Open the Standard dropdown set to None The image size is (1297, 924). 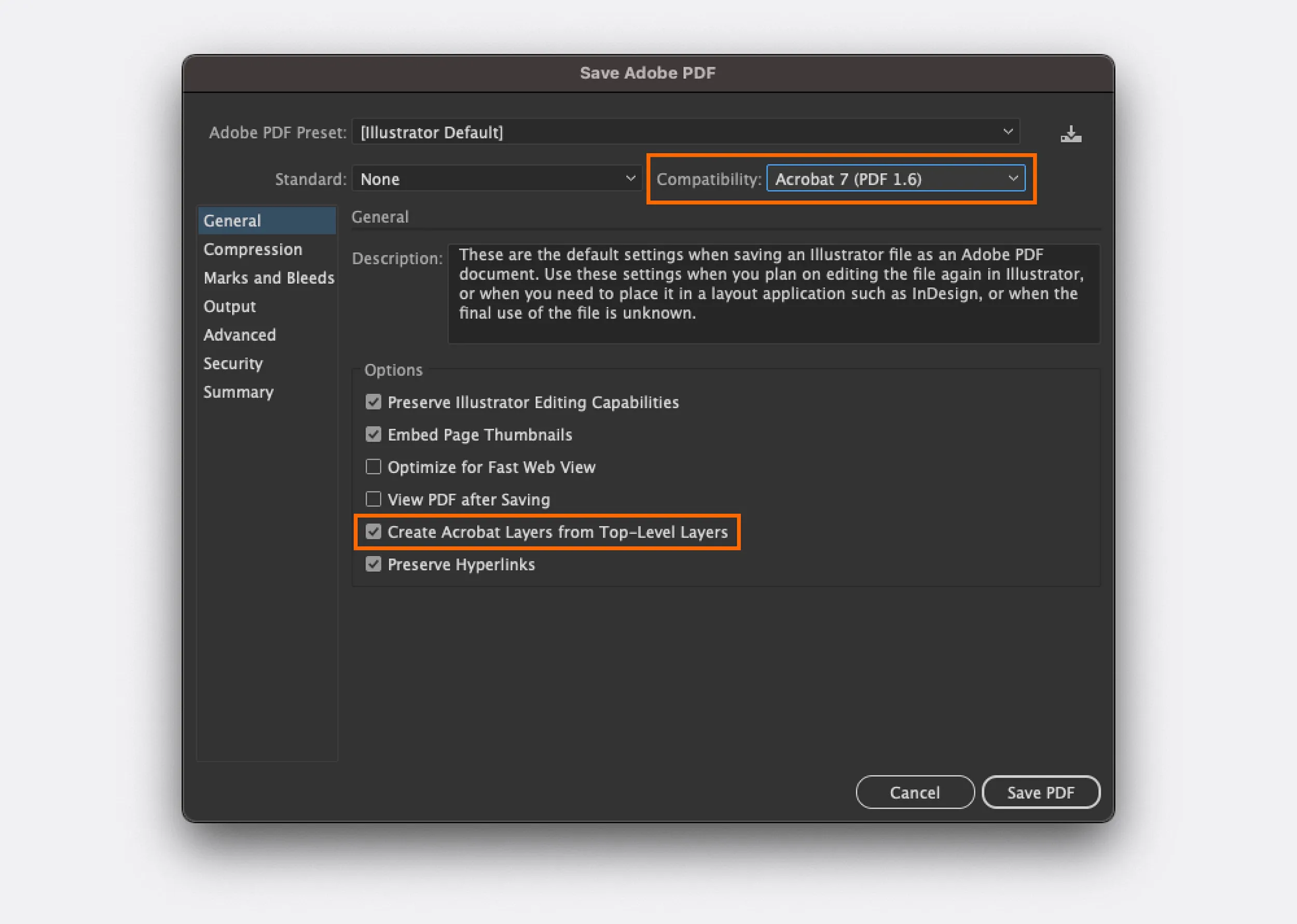(x=496, y=179)
